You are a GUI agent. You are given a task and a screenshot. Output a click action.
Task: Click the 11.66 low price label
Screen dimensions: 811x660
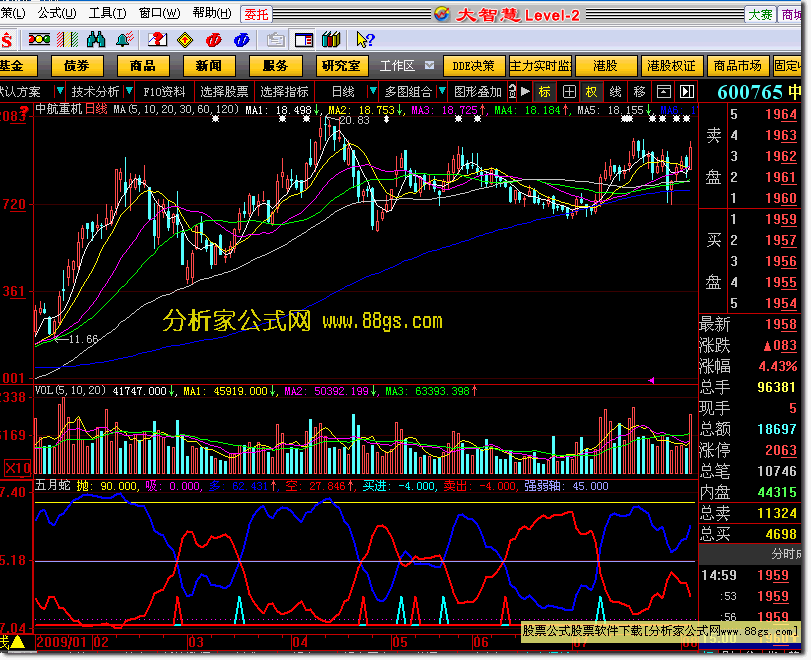(x=83, y=339)
